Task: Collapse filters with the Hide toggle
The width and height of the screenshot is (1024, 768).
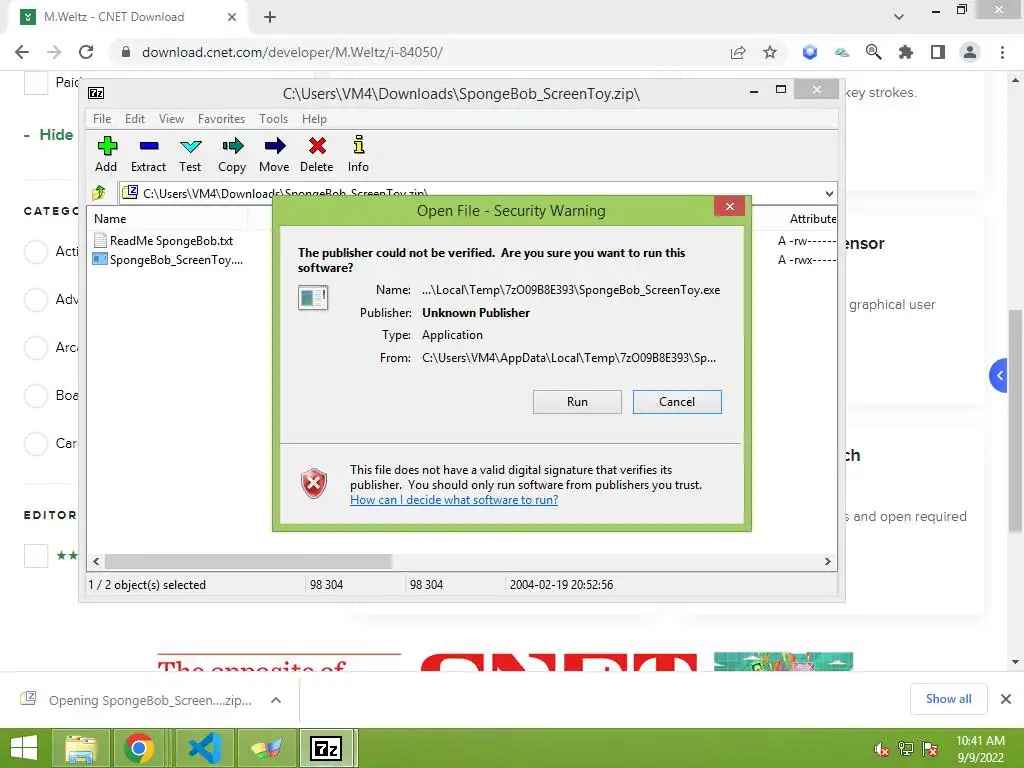Action: (x=49, y=135)
